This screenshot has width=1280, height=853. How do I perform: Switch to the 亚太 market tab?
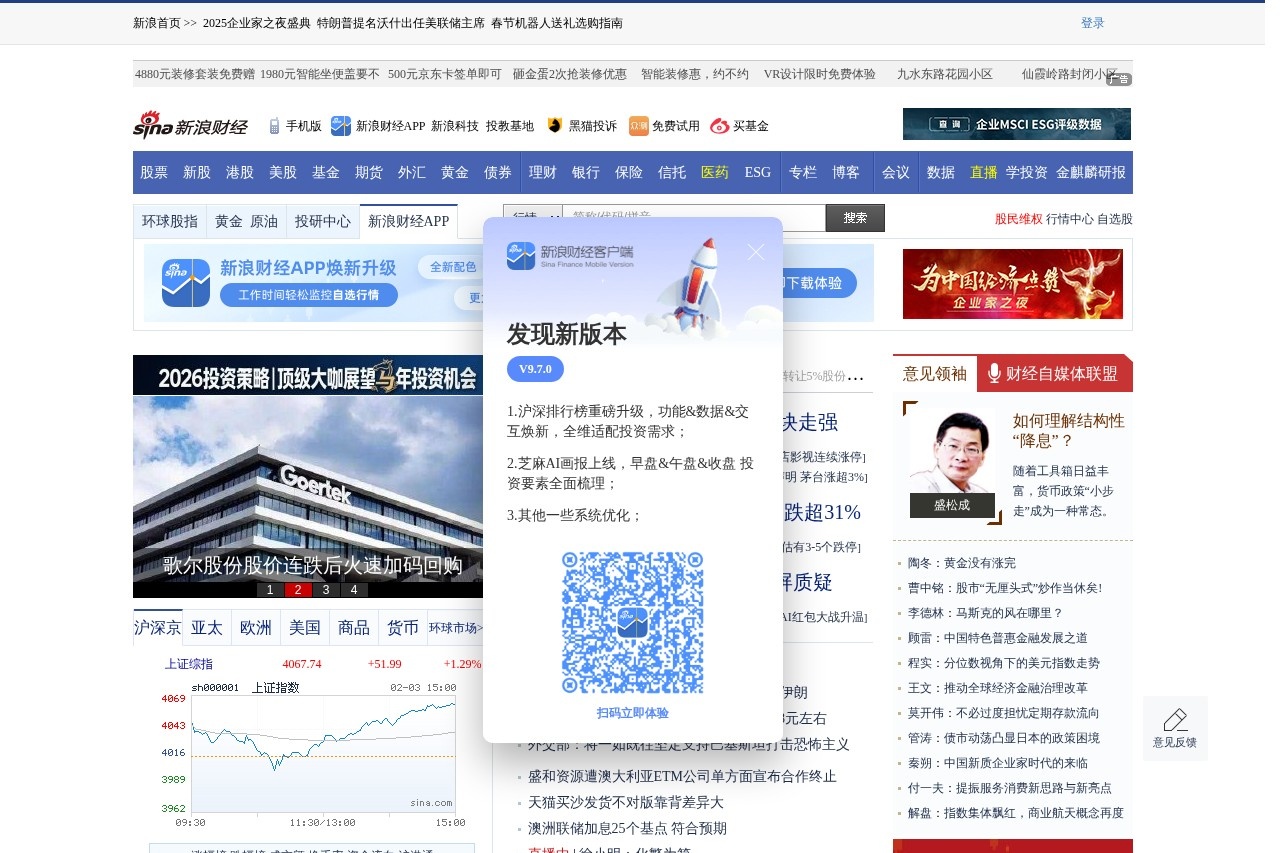pos(207,628)
